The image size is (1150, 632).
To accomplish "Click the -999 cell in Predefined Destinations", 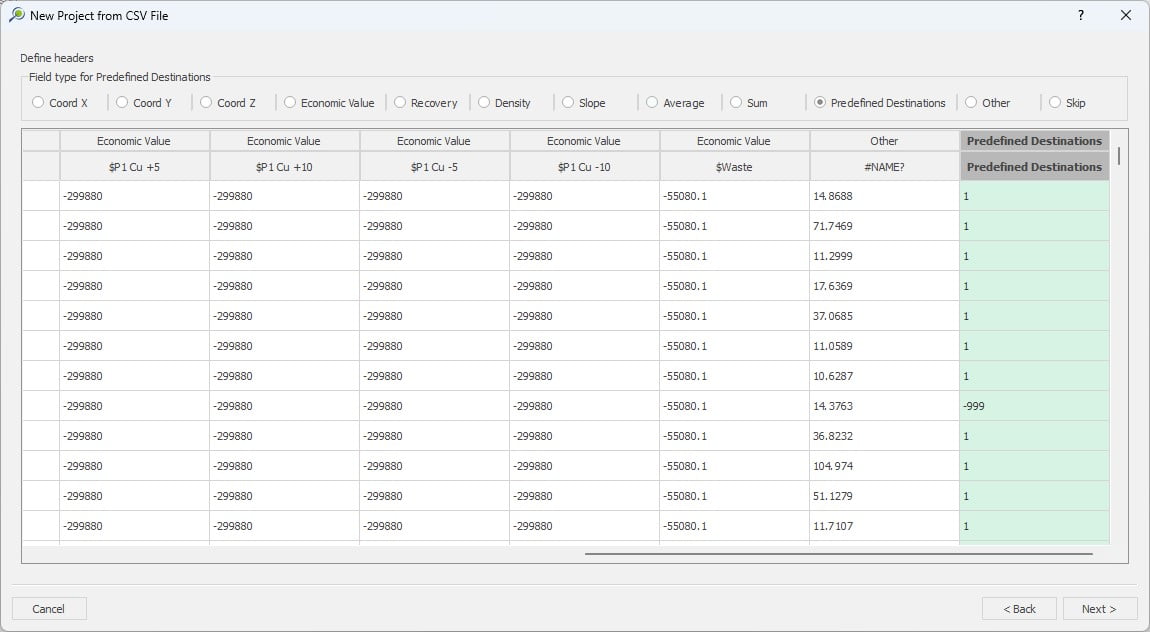I will coord(1034,406).
